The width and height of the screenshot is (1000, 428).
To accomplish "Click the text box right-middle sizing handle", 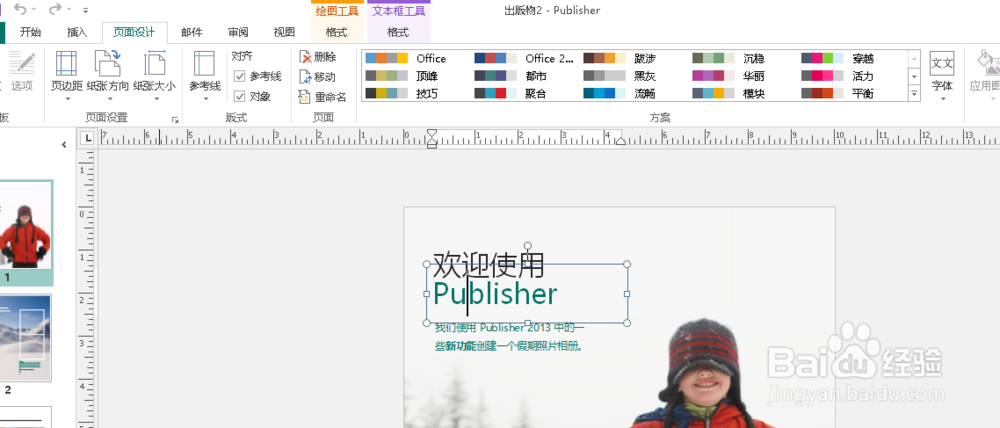I will (x=627, y=293).
